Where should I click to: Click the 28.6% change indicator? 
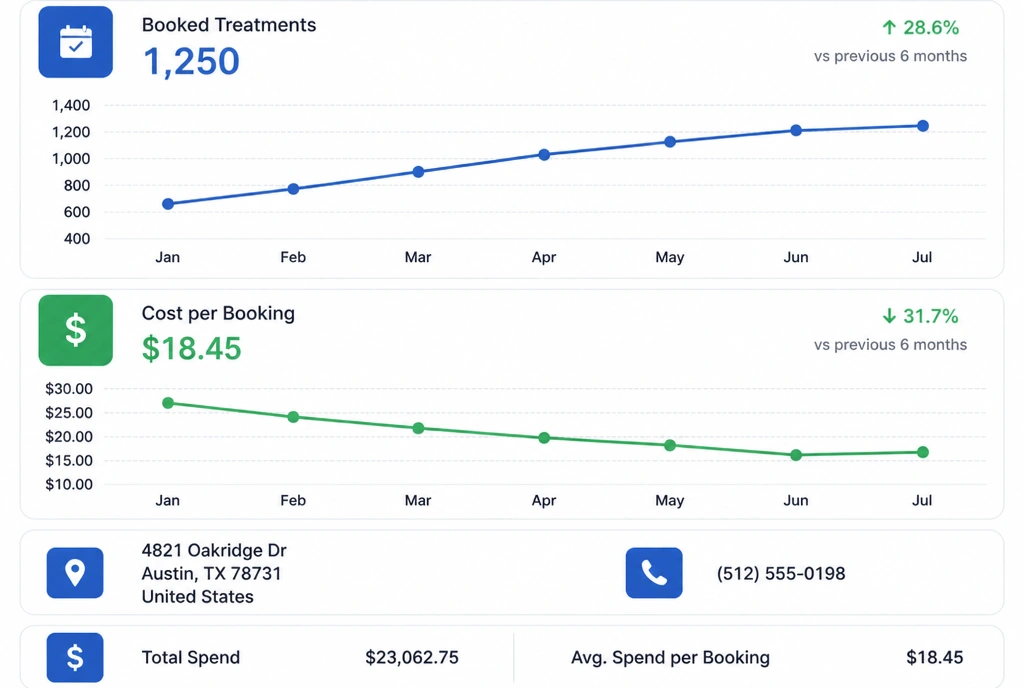click(x=931, y=27)
